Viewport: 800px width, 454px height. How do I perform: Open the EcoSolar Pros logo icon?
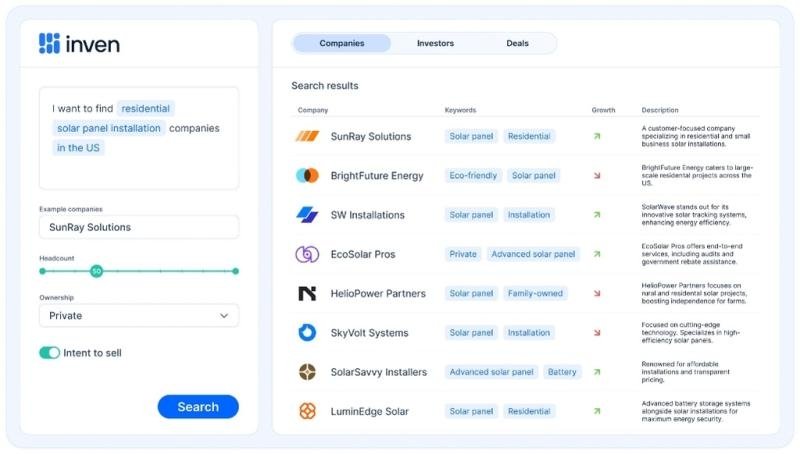coord(307,254)
